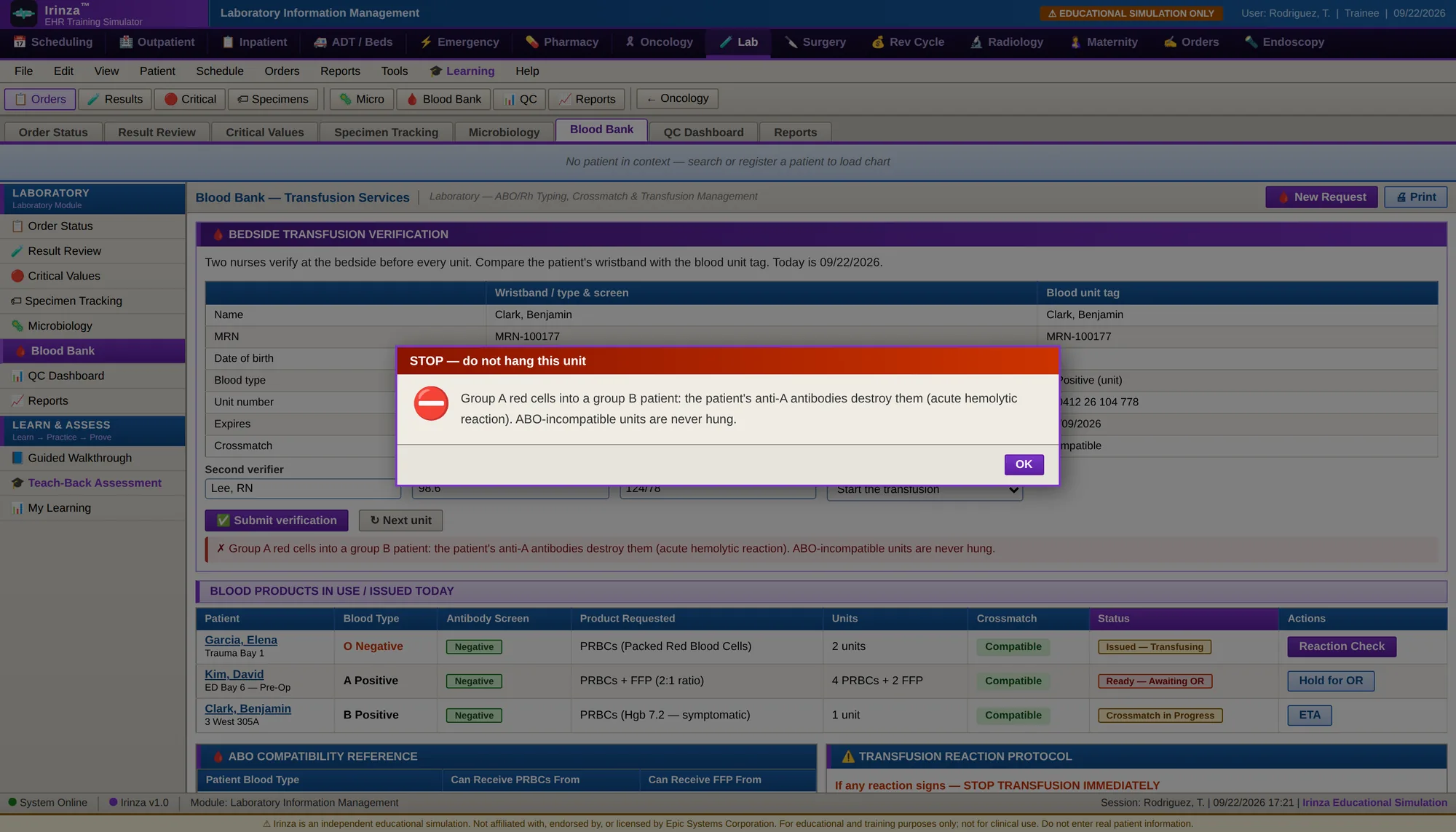Open Pharmacy module in top navigation

pyautogui.click(x=562, y=42)
